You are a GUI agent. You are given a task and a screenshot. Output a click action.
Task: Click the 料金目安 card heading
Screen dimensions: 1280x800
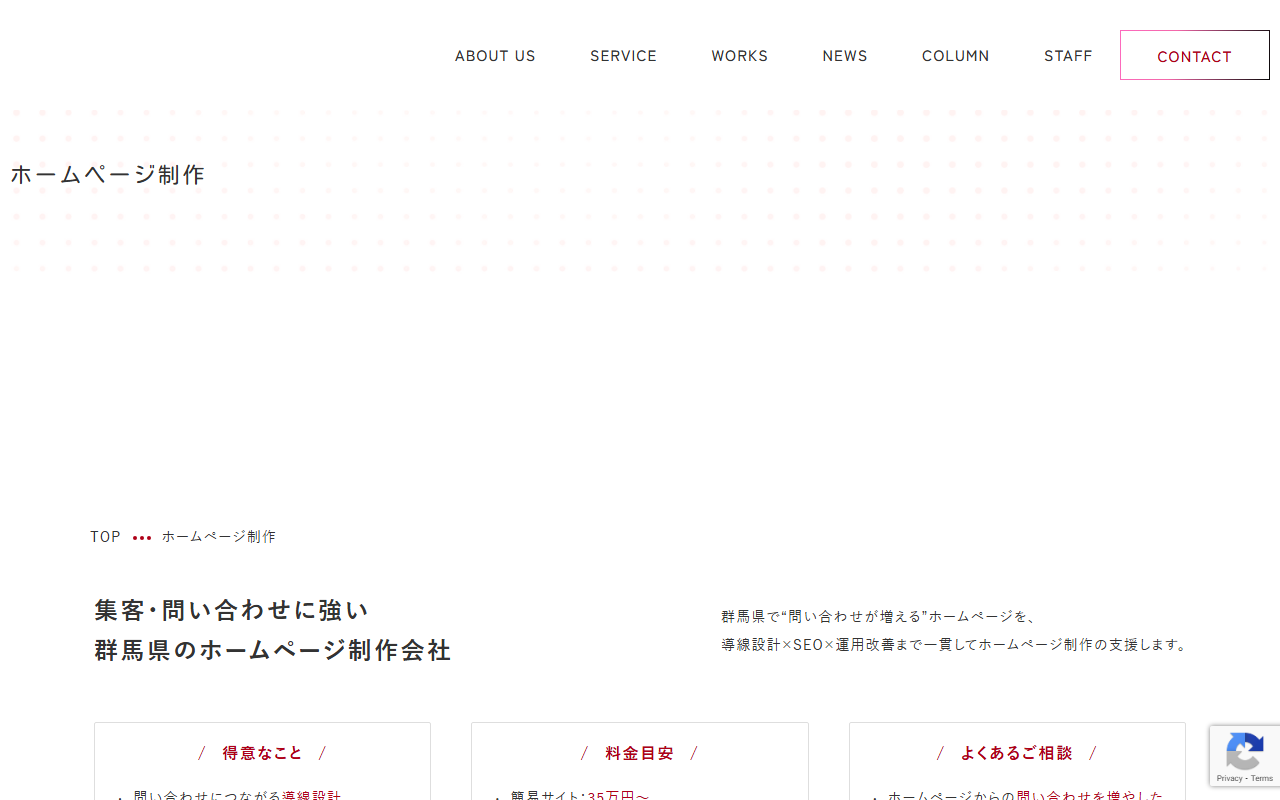coord(639,753)
